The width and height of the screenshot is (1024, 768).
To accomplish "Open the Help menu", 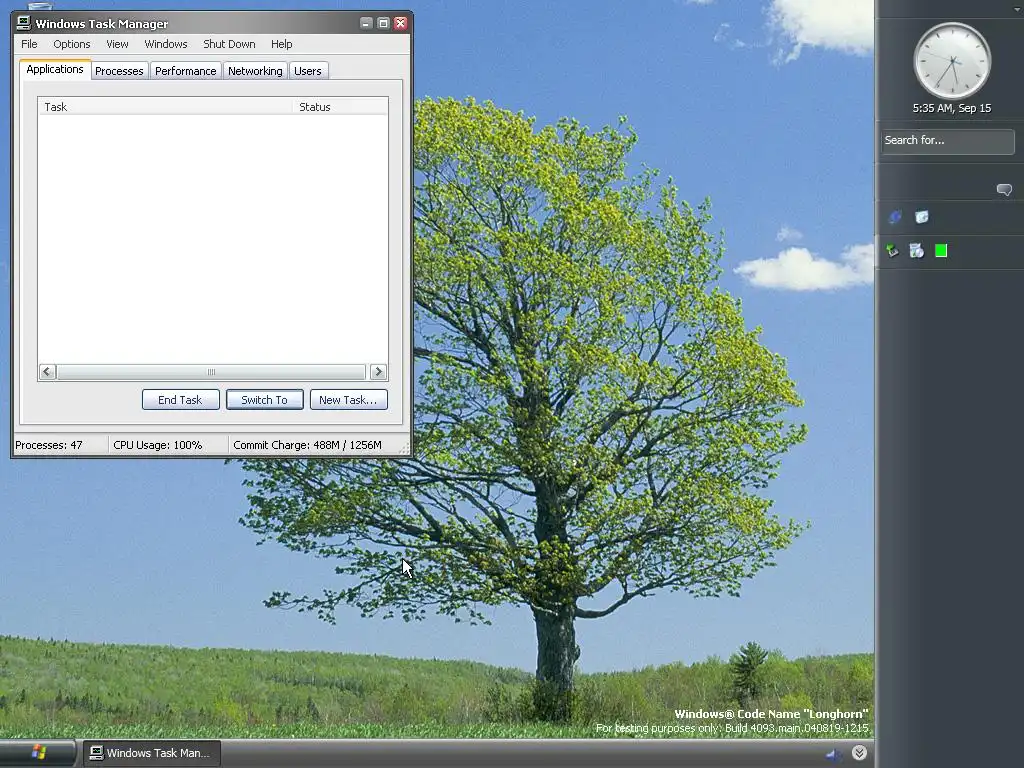I will pyautogui.click(x=281, y=44).
